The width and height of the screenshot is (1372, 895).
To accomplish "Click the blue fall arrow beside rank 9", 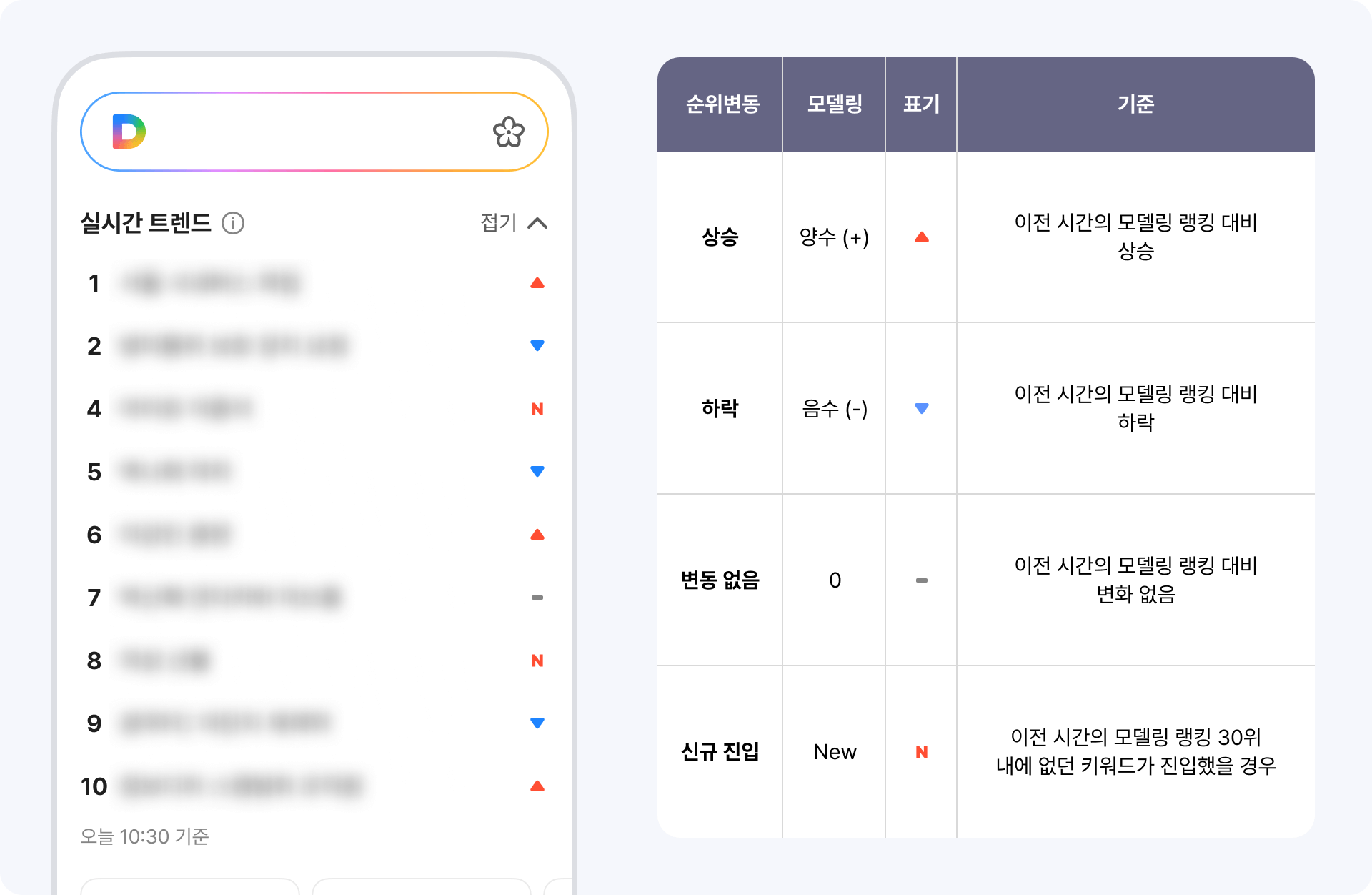I will 537,723.
